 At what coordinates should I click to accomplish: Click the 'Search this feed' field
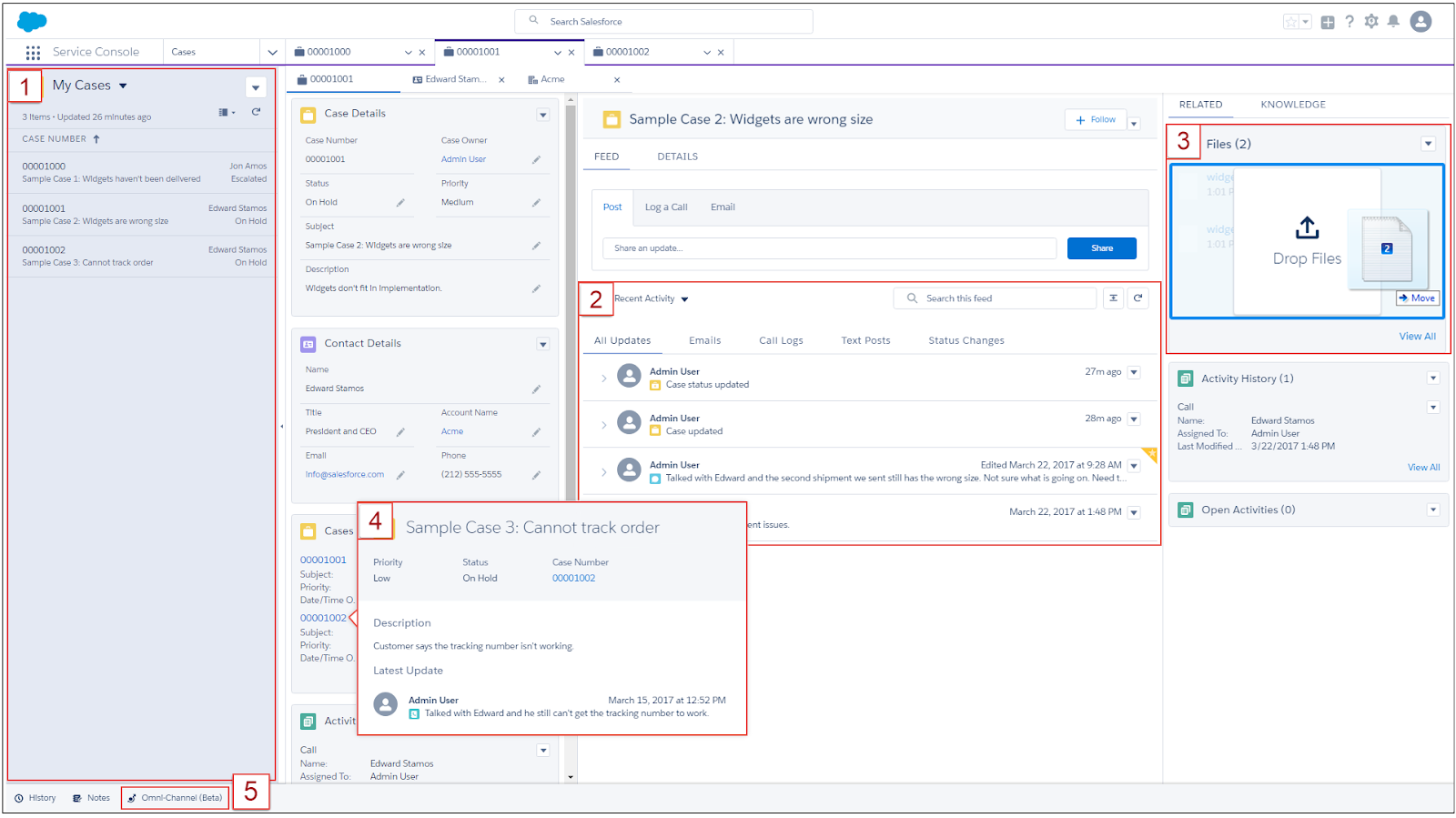pyautogui.click(x=996, y=298)
